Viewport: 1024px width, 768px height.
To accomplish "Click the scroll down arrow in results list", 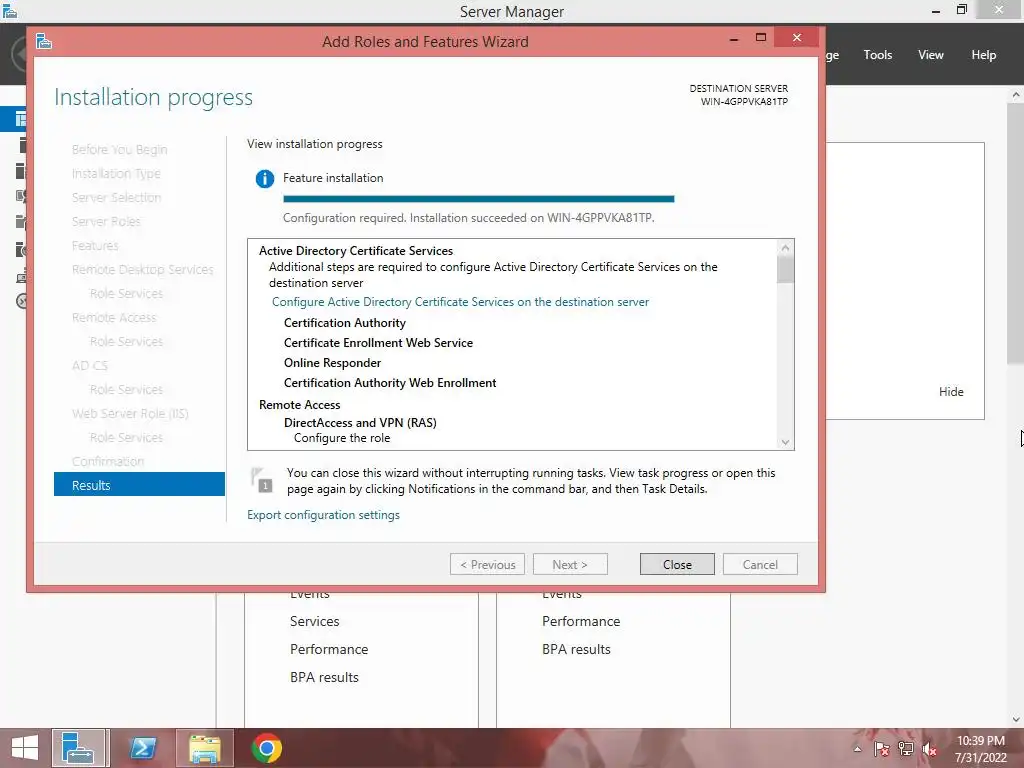I will pos(785,442).
